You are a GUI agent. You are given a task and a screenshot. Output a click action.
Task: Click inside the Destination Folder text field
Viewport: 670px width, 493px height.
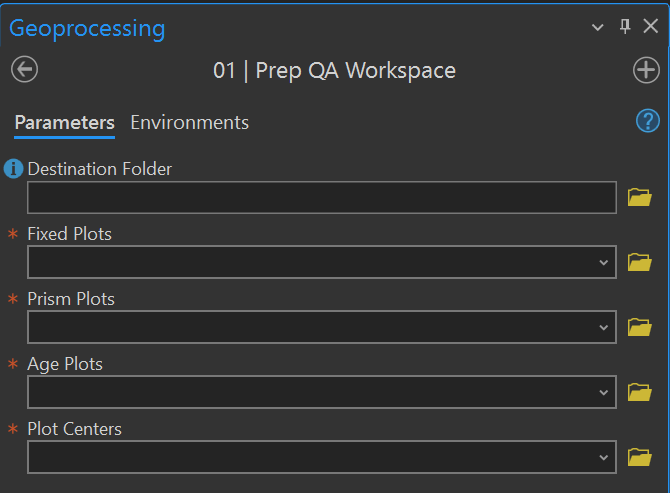coord(321,198)
